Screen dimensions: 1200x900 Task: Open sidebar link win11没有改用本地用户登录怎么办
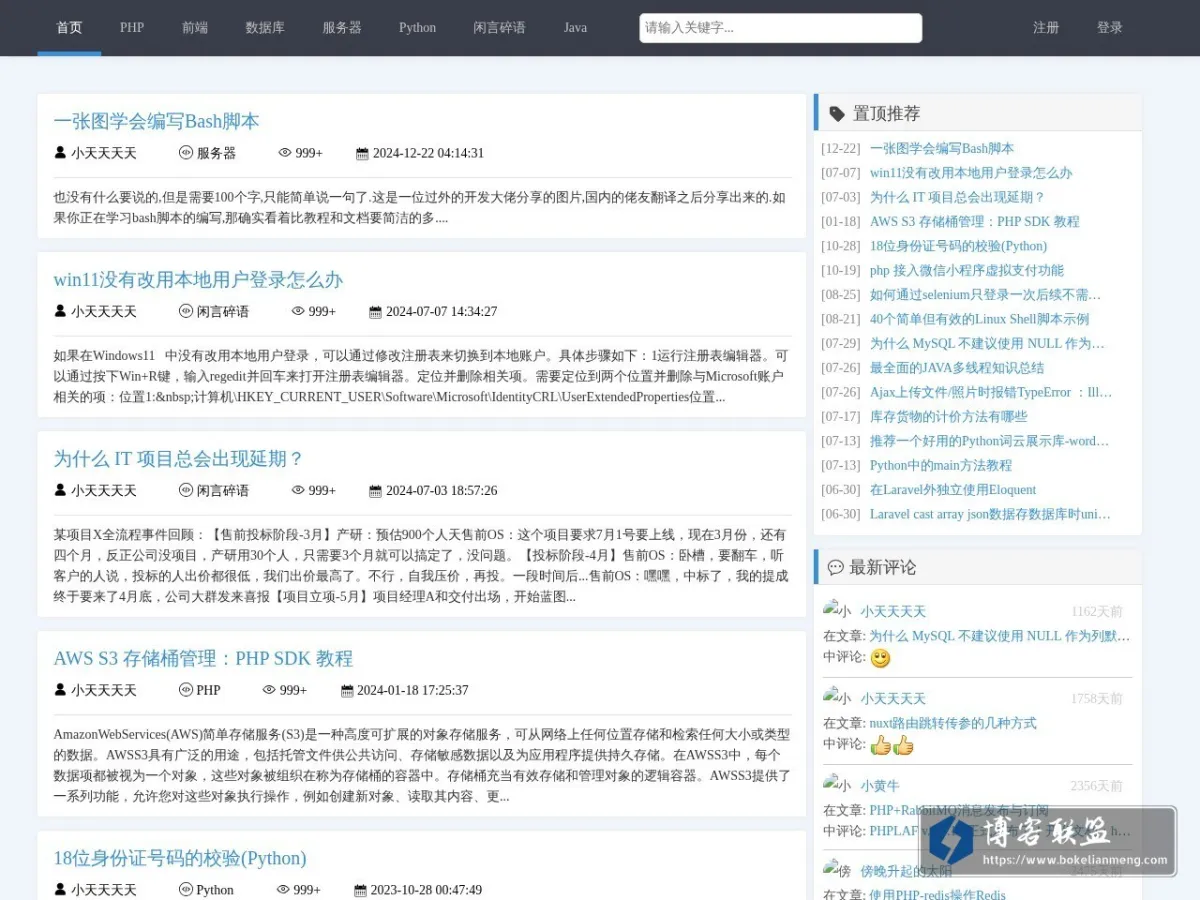tap(971, 173)
